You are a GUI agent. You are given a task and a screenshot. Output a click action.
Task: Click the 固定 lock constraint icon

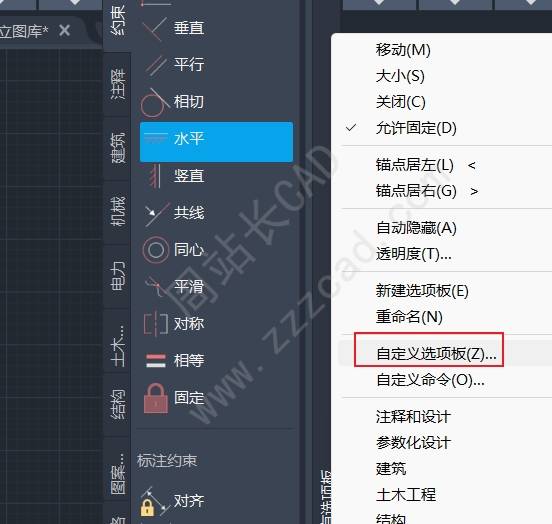[155, 398]
